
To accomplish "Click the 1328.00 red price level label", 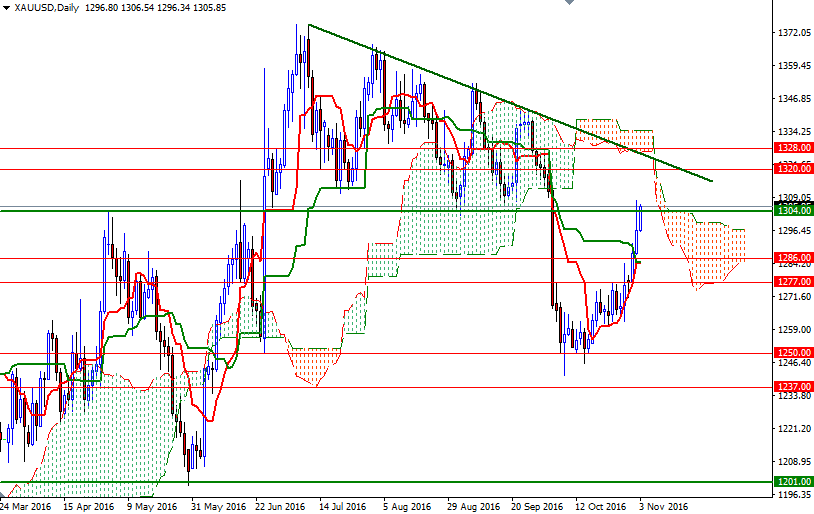I will tap(793, 148).
